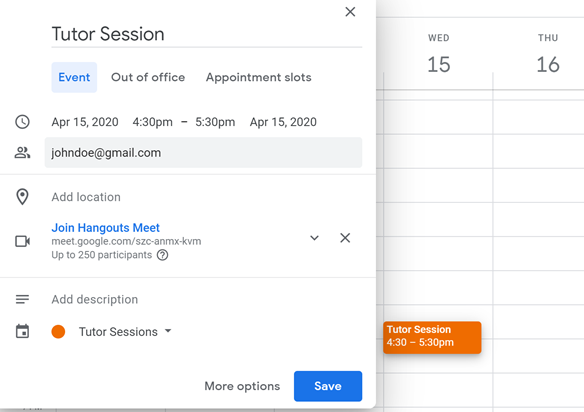Open More options for the event

tap(242, 386)
